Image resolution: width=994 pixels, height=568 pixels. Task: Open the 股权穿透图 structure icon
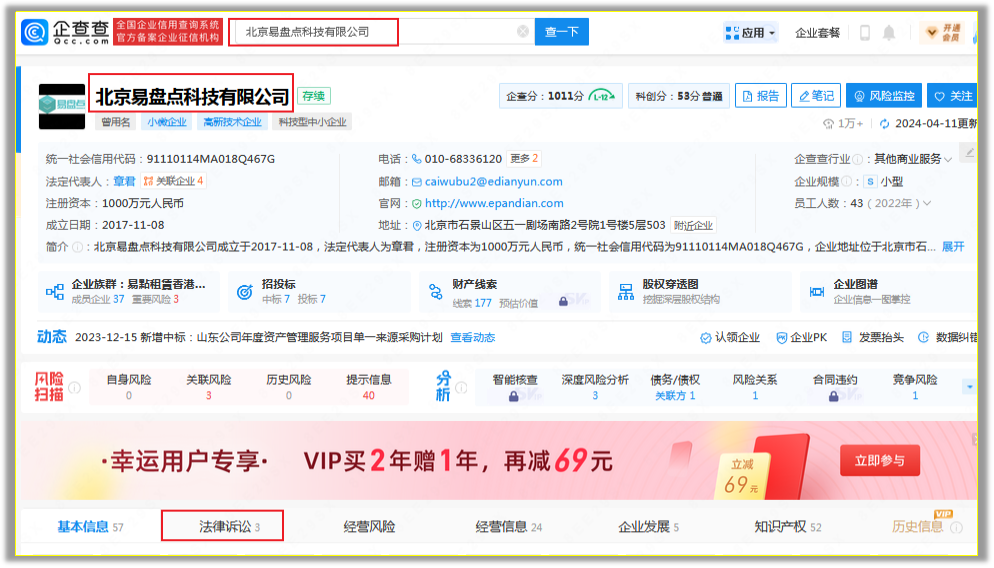(x=626, y=292)
